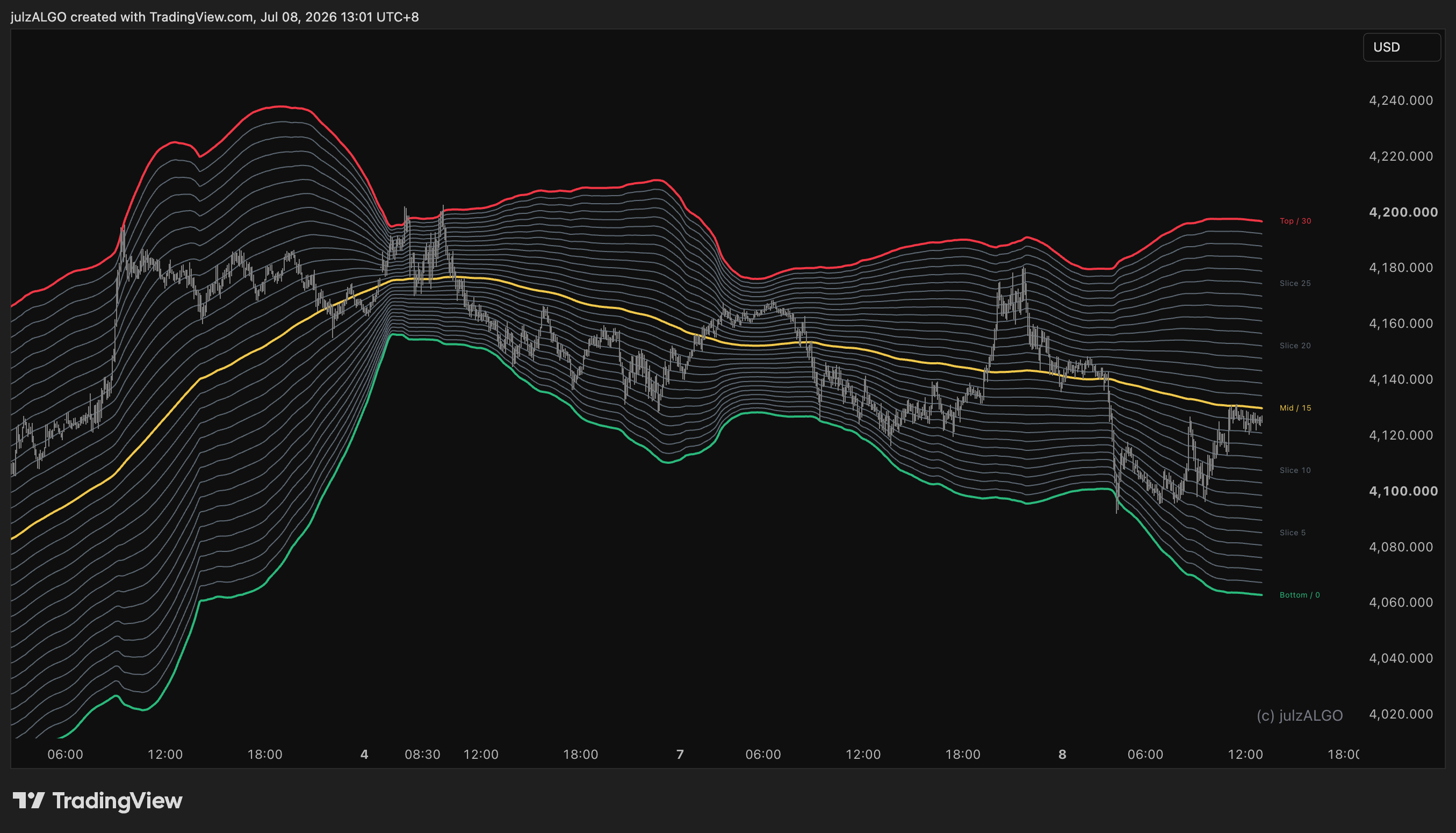Select the 'Bottom / 0' band label
The image size is (1456, 833).
point(1299,595)
